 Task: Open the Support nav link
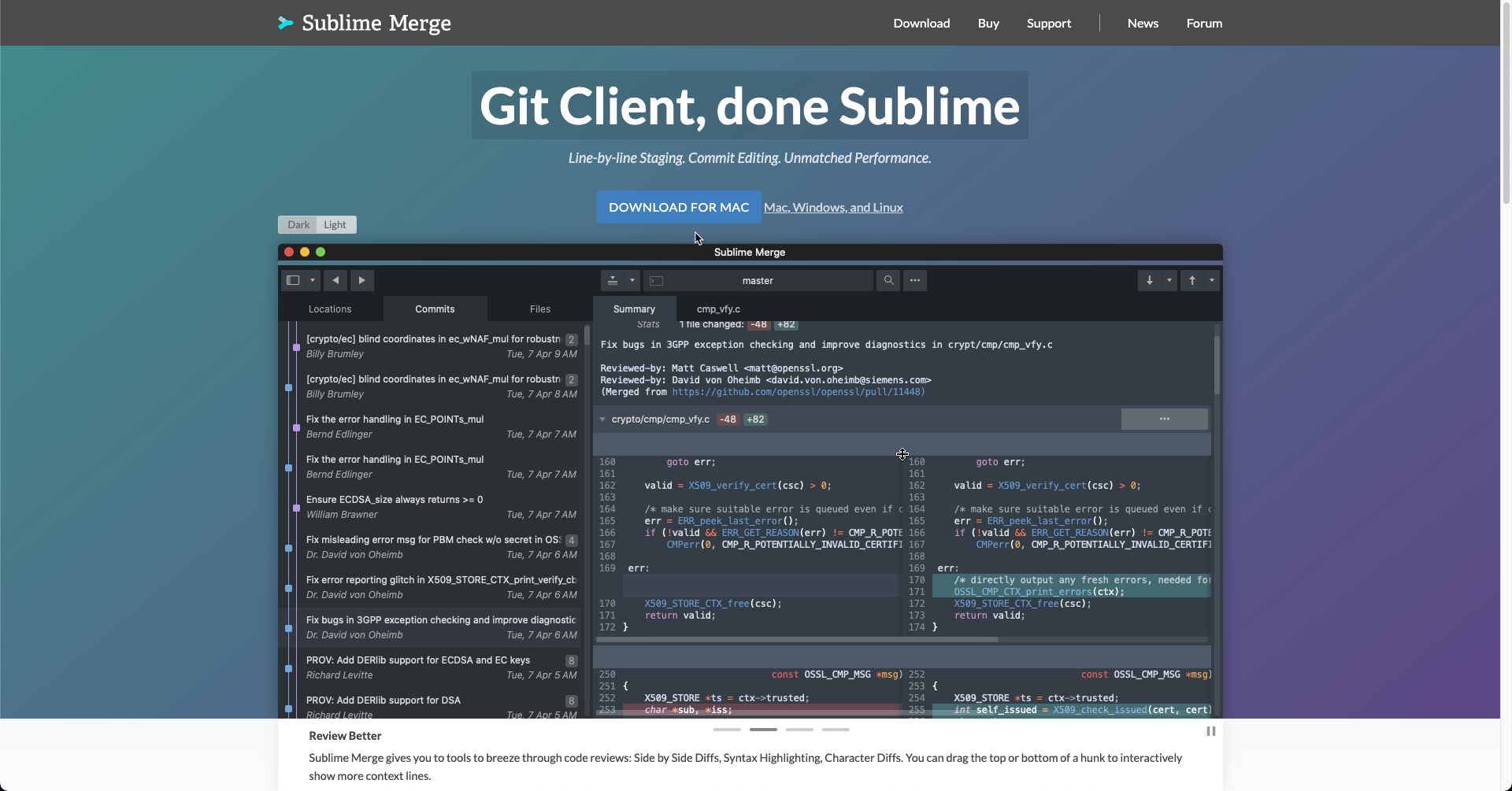1049,23
